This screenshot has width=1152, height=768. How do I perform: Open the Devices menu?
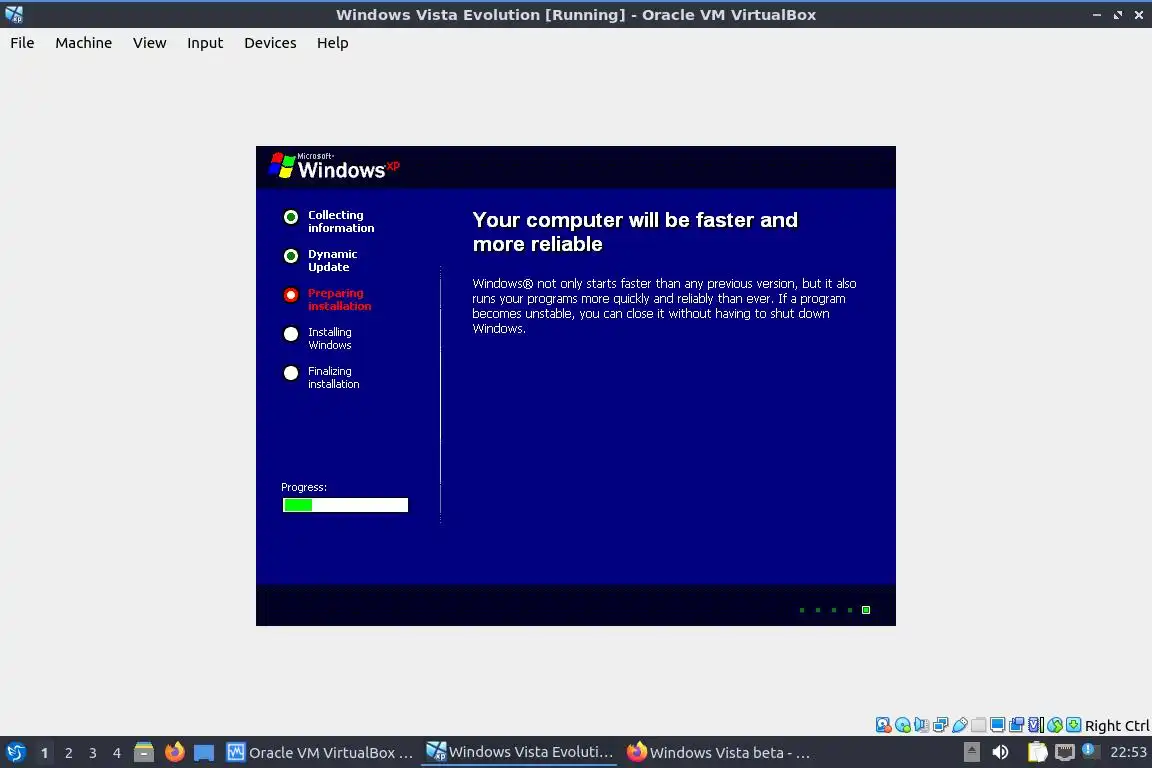(x=270, y=43)
